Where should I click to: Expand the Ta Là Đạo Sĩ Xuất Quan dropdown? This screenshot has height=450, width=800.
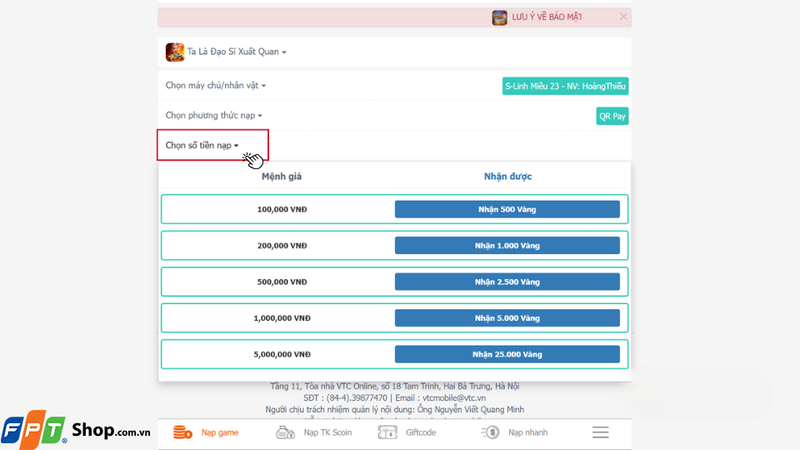[236, 52]
